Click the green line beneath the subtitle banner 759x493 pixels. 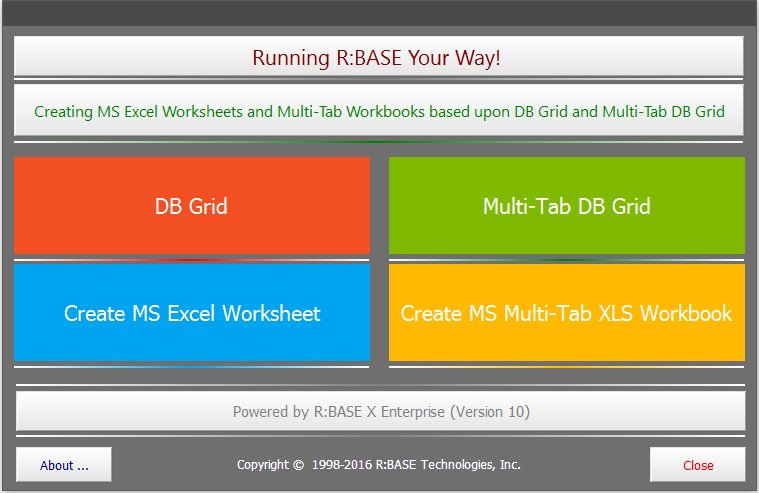click(x=378, y=142)
